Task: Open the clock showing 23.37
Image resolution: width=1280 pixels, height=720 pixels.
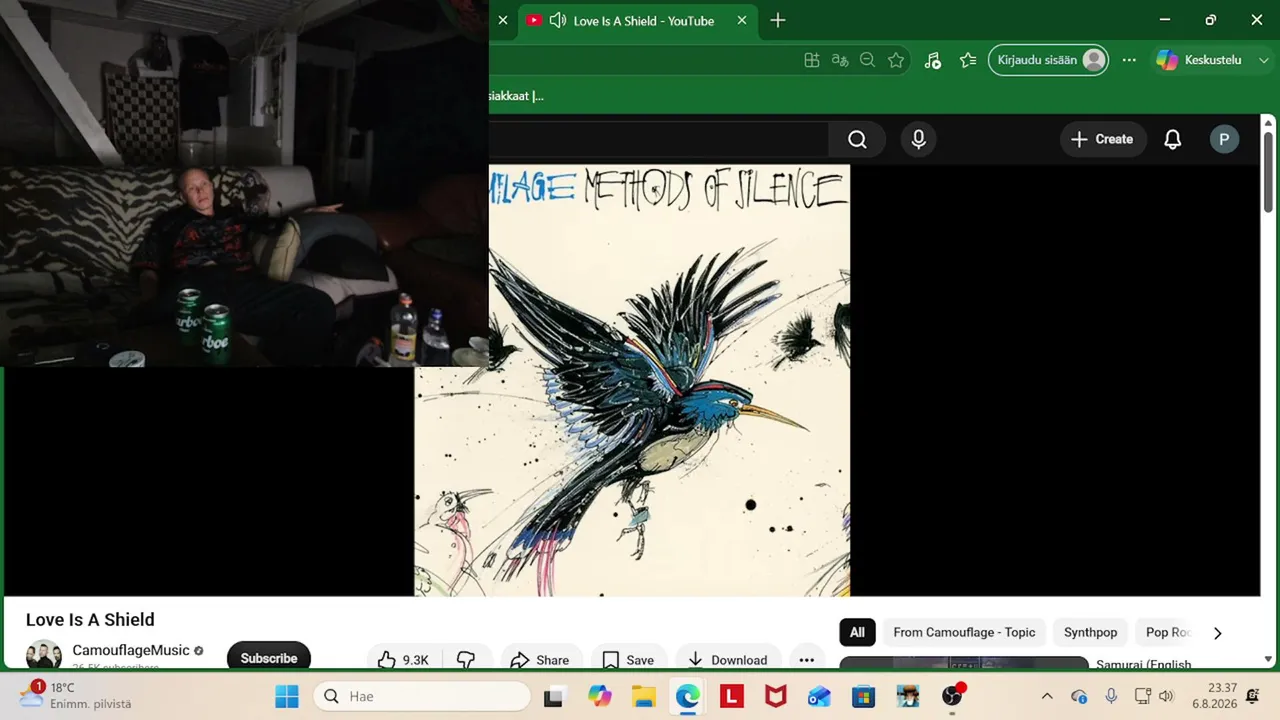Action: pos(1214,696)
